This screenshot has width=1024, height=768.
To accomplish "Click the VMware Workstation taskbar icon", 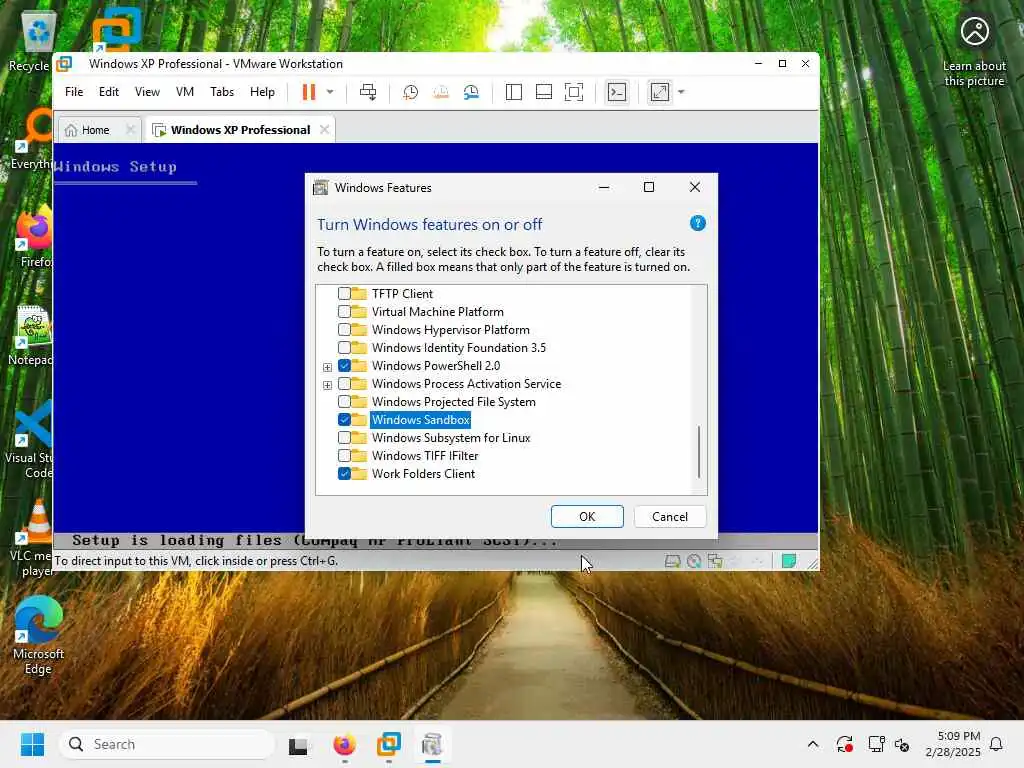I will pyautogui.click(x=389, y=744).
